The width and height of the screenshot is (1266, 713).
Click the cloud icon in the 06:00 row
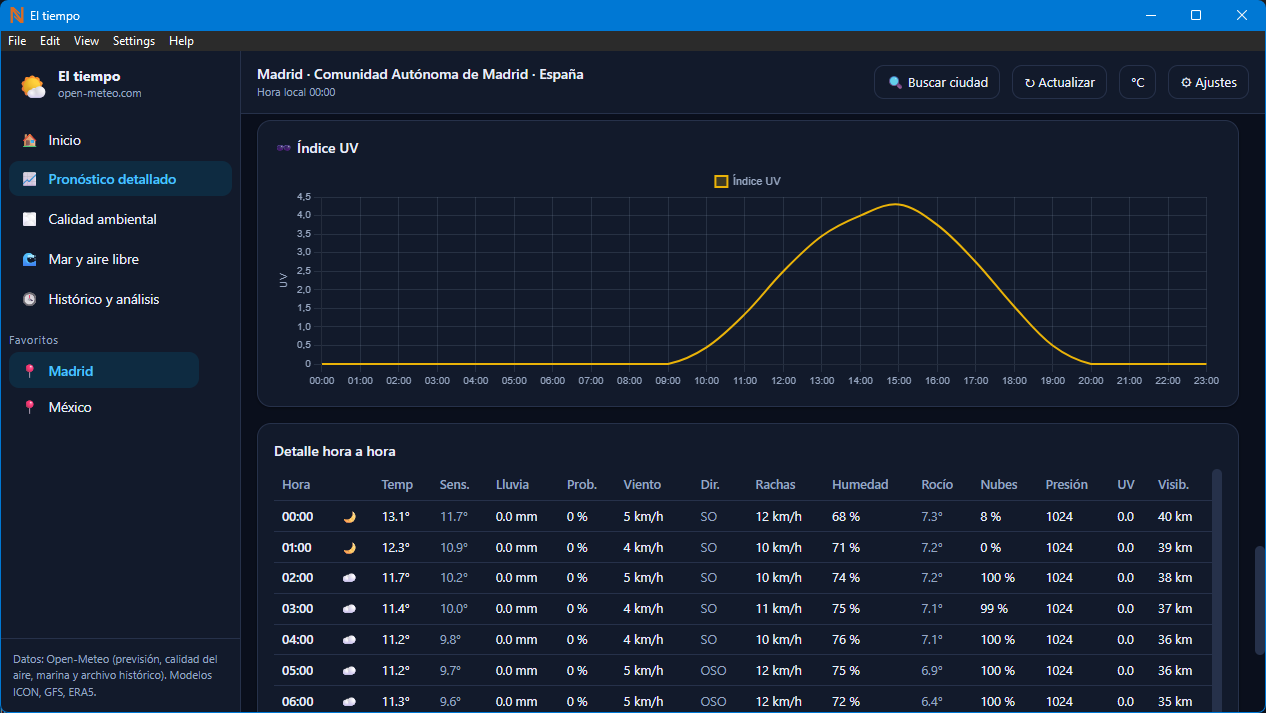point(349,702)
